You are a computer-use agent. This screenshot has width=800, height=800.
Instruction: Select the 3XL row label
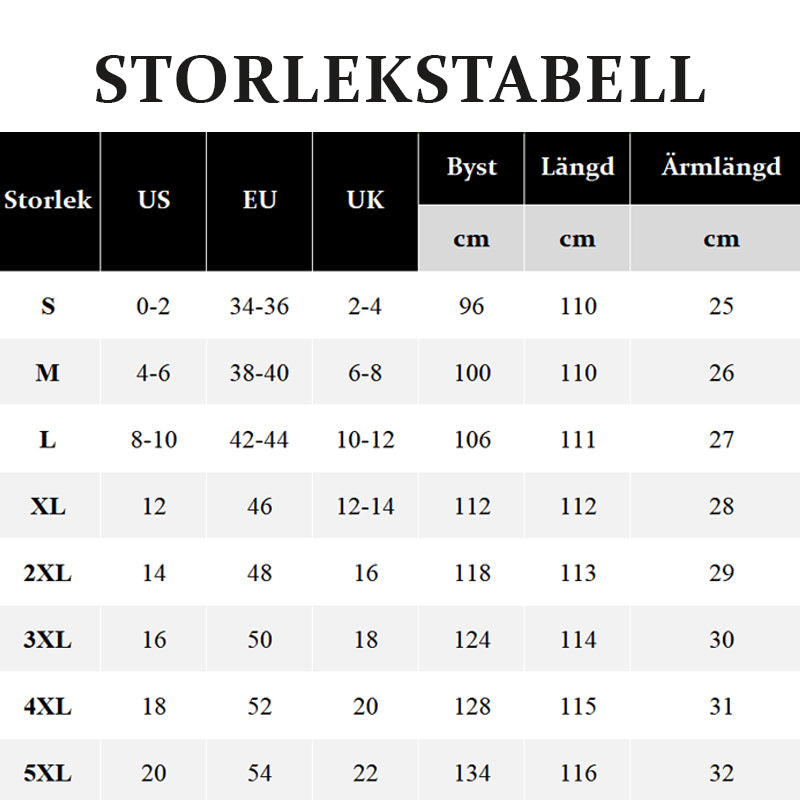(47, 640)
